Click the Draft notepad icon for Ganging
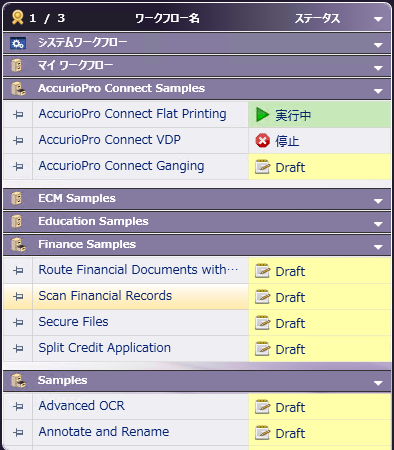Screen dimensions: 394x450 tap(262, 167)
